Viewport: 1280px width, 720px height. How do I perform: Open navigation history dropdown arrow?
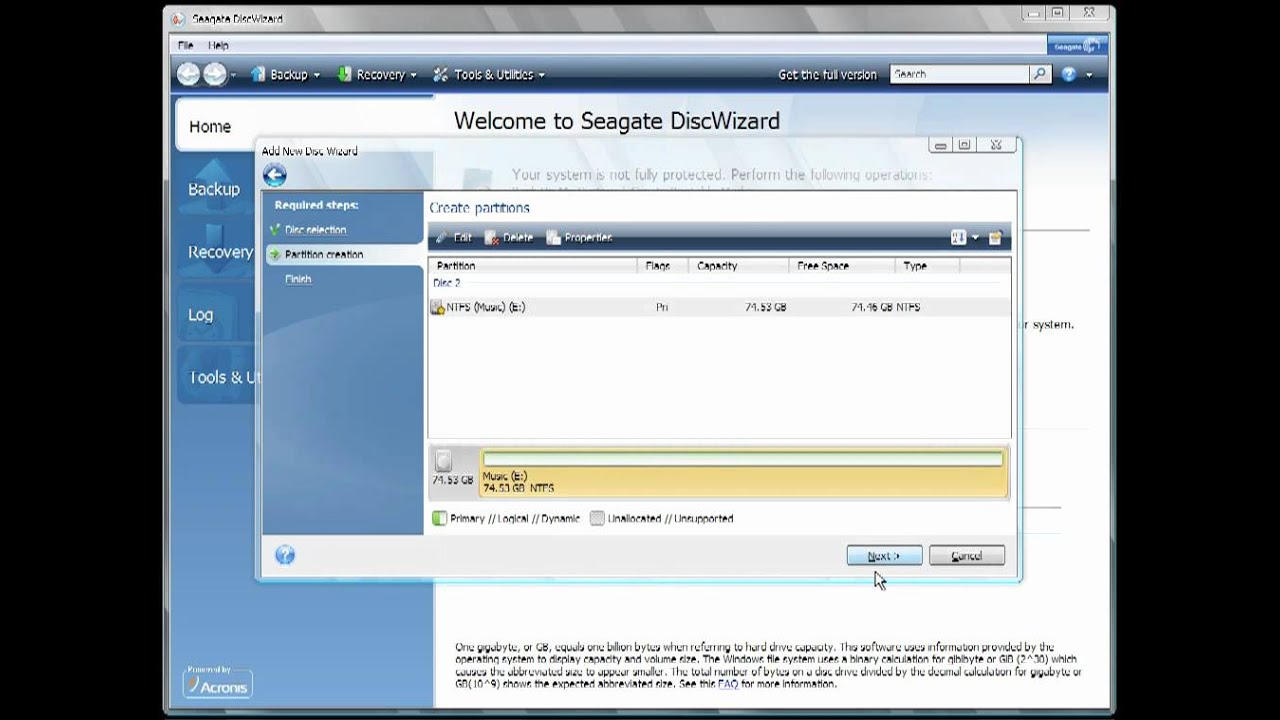(x=233, y=75)
